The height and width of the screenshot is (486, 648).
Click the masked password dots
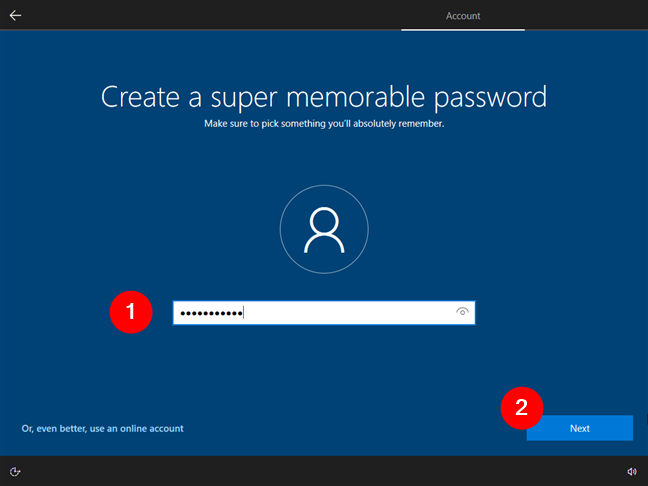tap(210, 313)
